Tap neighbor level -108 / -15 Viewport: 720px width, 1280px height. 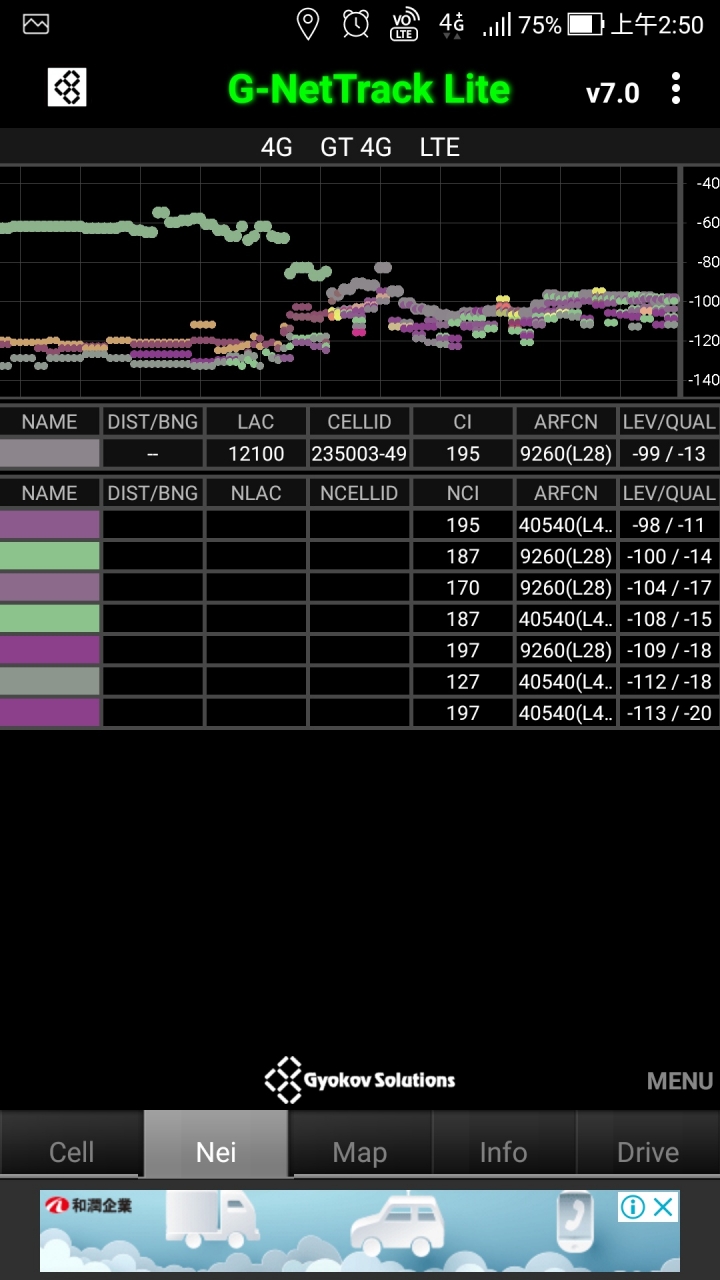(669, 618)
